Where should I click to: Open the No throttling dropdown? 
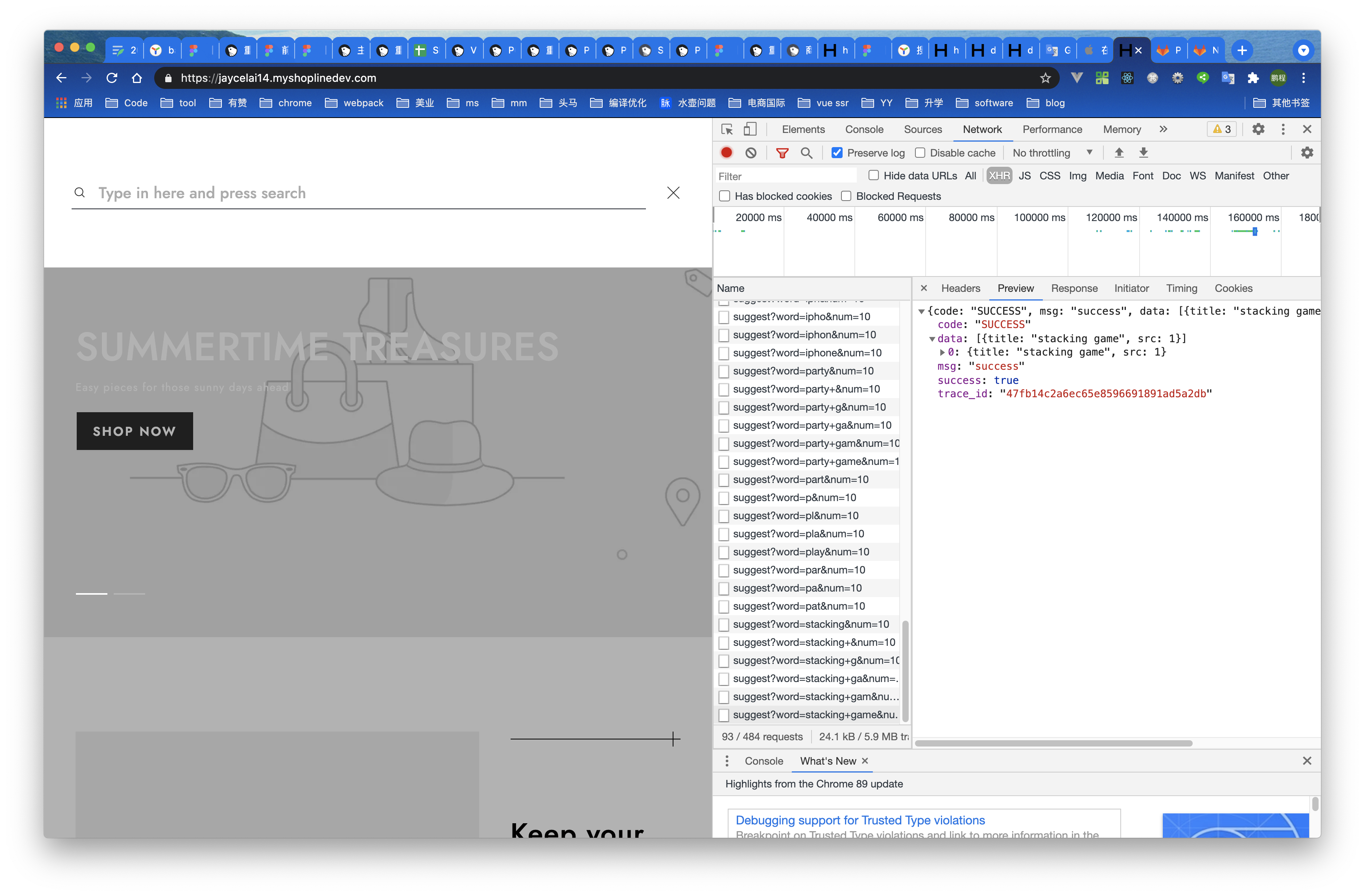coord(1052,153)
